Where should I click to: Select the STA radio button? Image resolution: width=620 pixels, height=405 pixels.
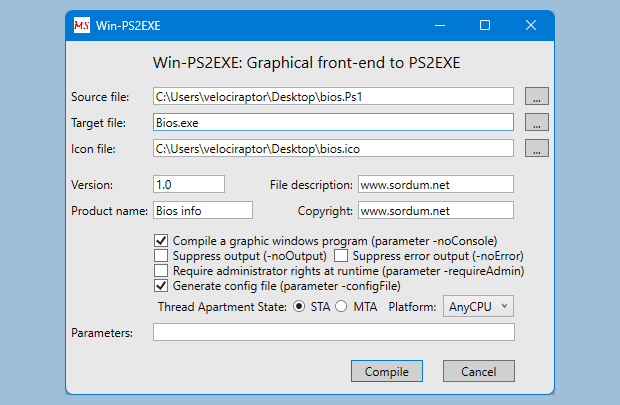tap(299, 307)
